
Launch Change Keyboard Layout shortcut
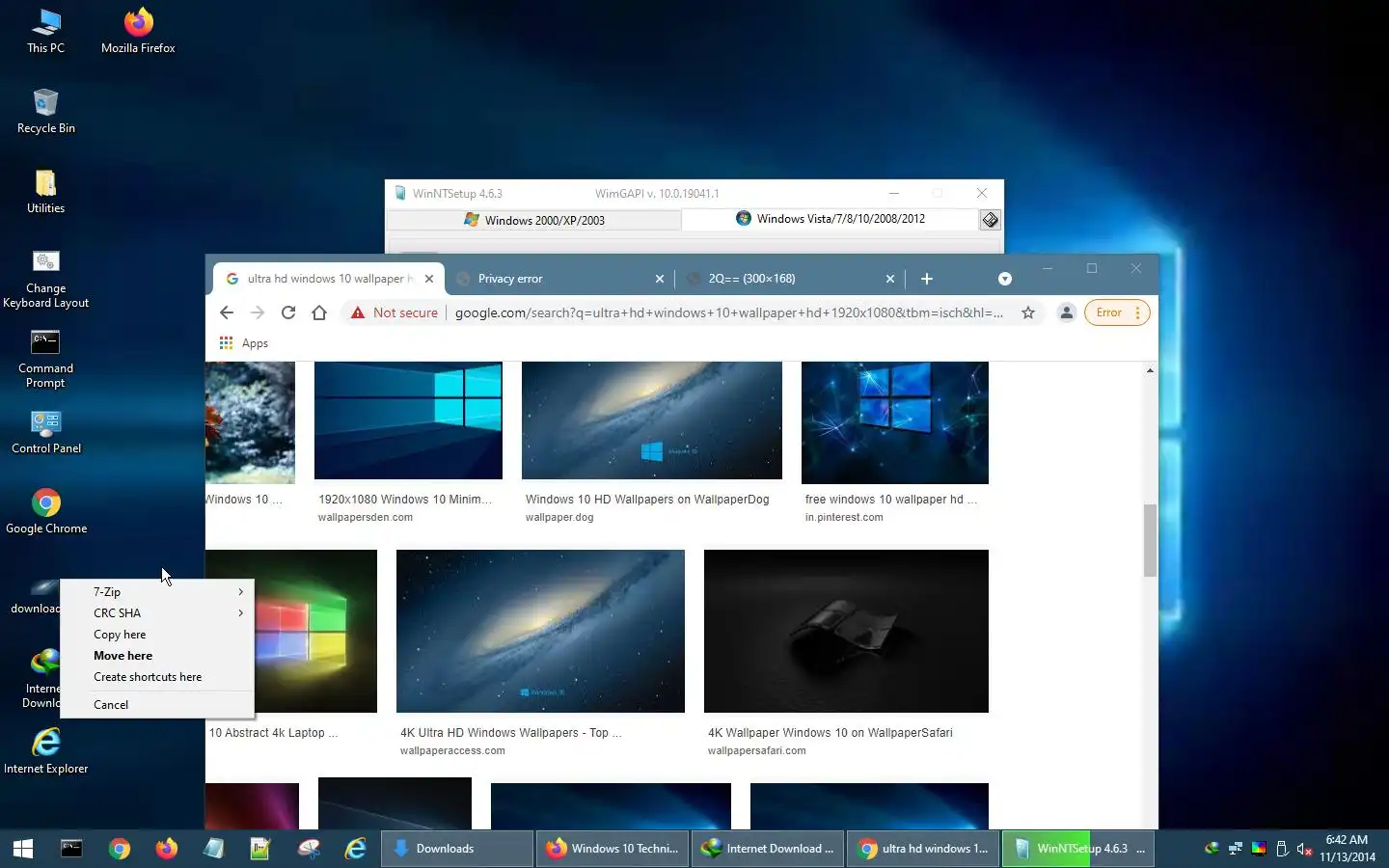point(45,279)
